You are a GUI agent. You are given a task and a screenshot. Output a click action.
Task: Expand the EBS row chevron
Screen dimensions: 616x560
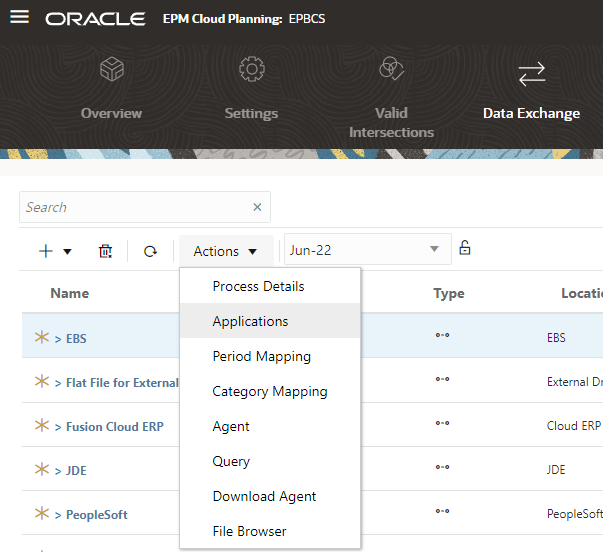58,339
